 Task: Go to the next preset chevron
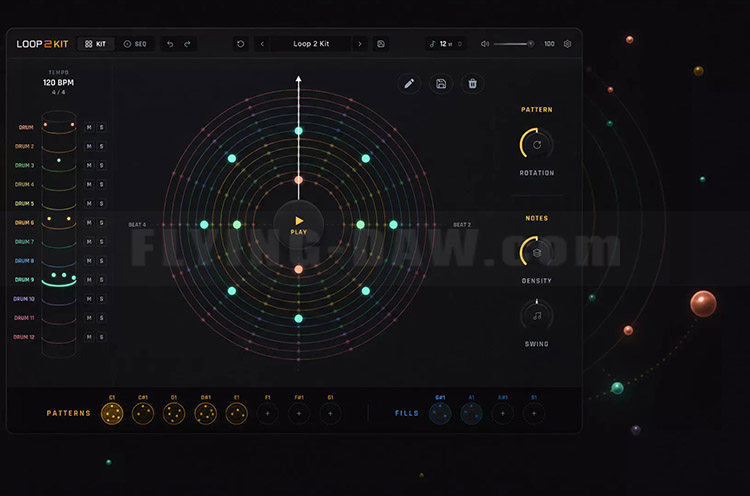tap(360, 44)
